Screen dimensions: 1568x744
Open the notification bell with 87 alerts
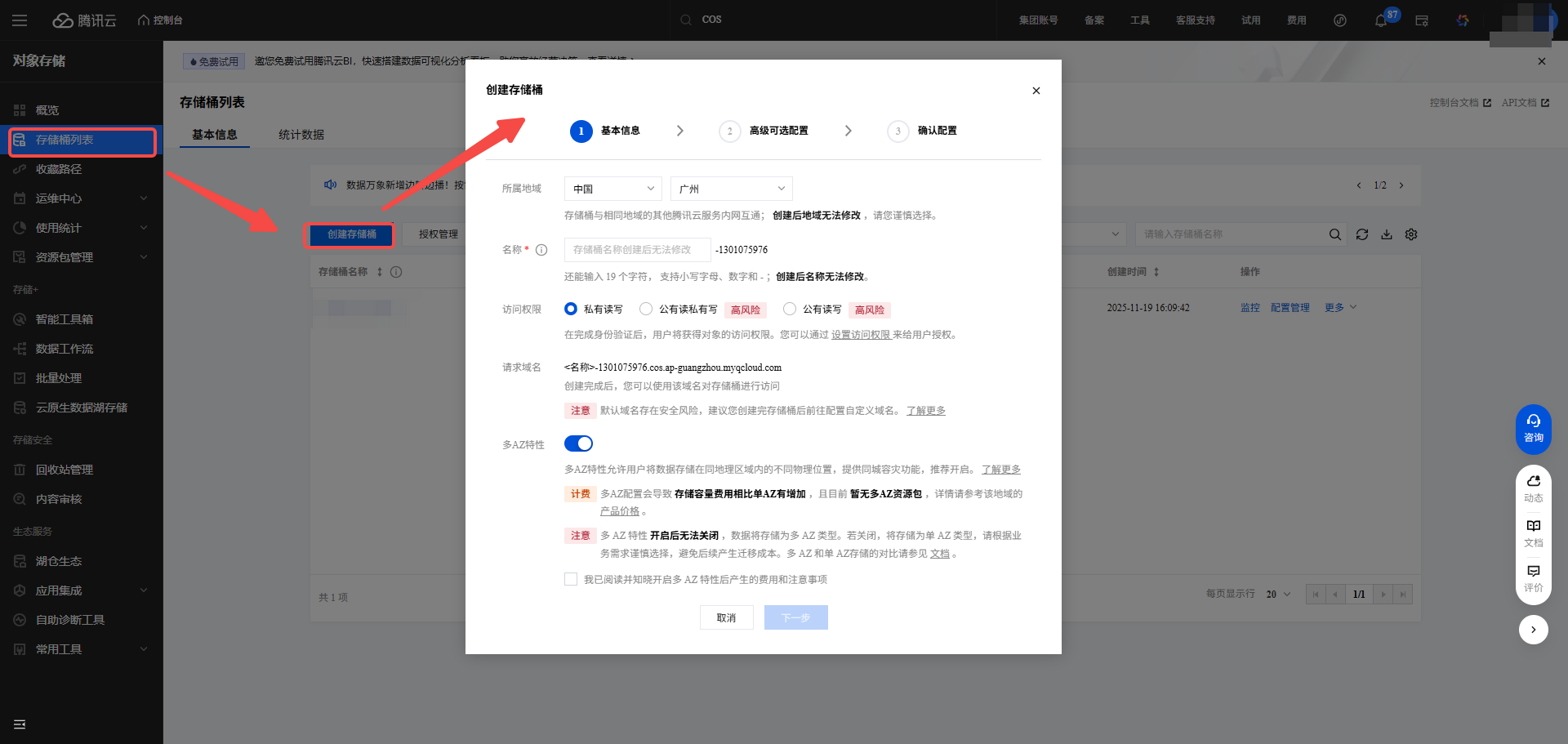(x=1381, y=20)
